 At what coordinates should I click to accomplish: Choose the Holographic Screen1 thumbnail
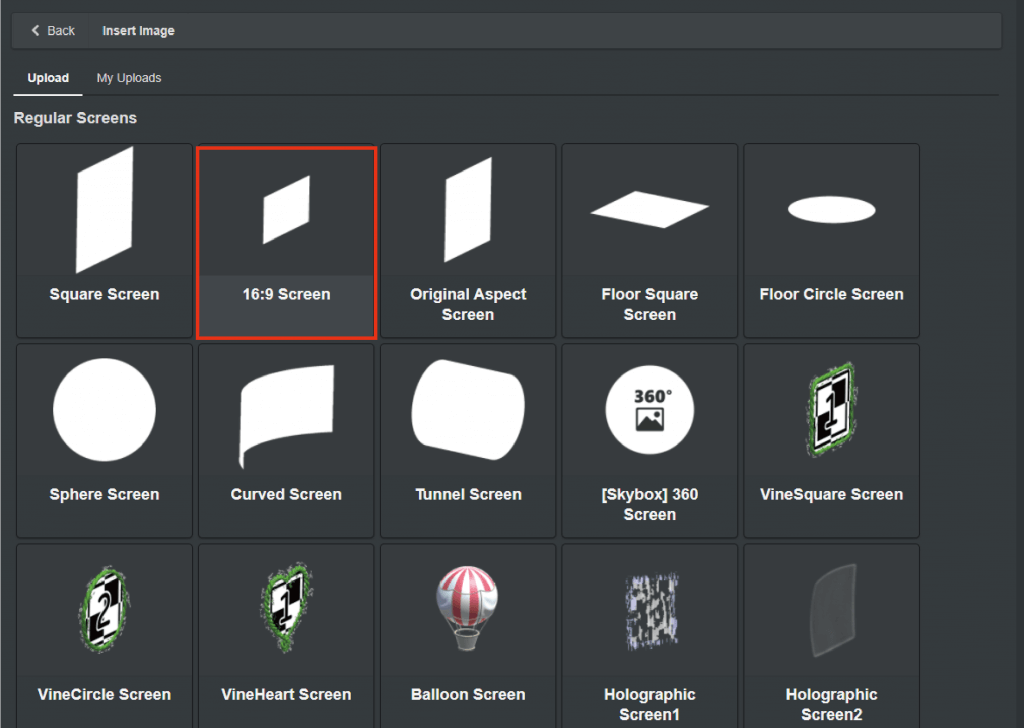click(650, 610)
